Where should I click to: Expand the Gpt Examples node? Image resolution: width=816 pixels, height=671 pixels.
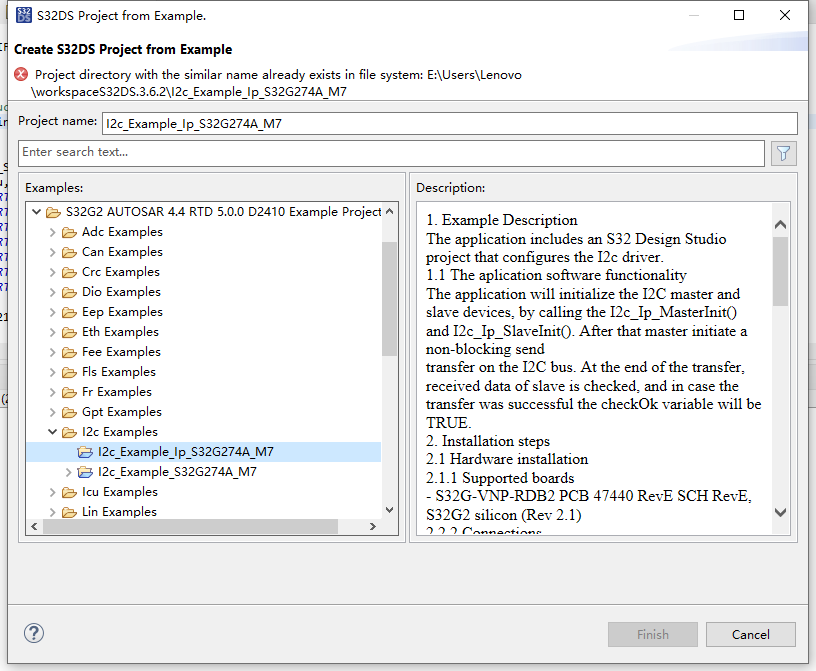point(53,412)
